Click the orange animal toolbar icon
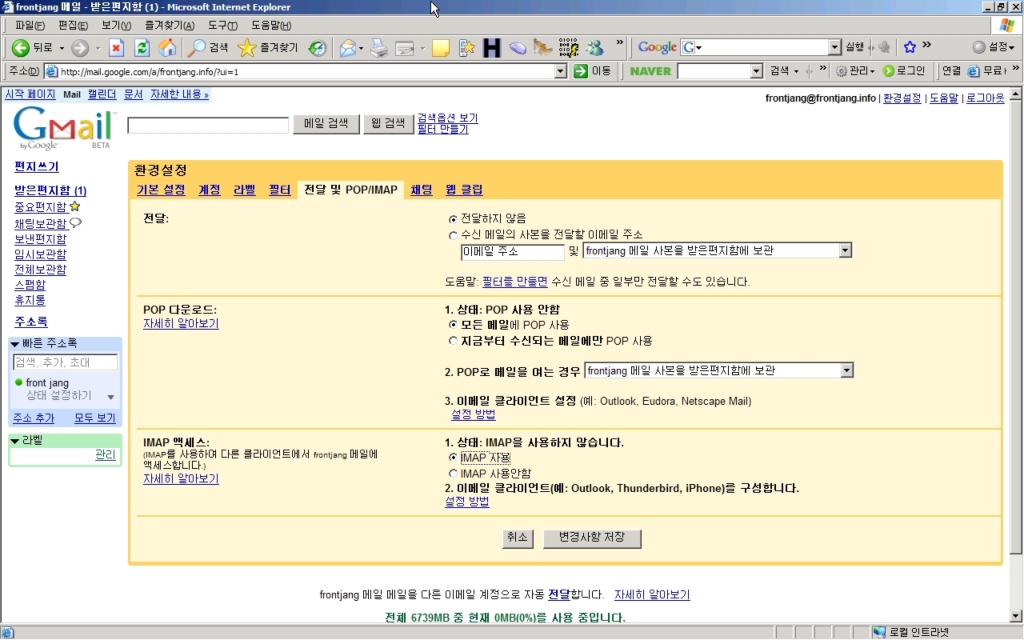 point(543,48)
